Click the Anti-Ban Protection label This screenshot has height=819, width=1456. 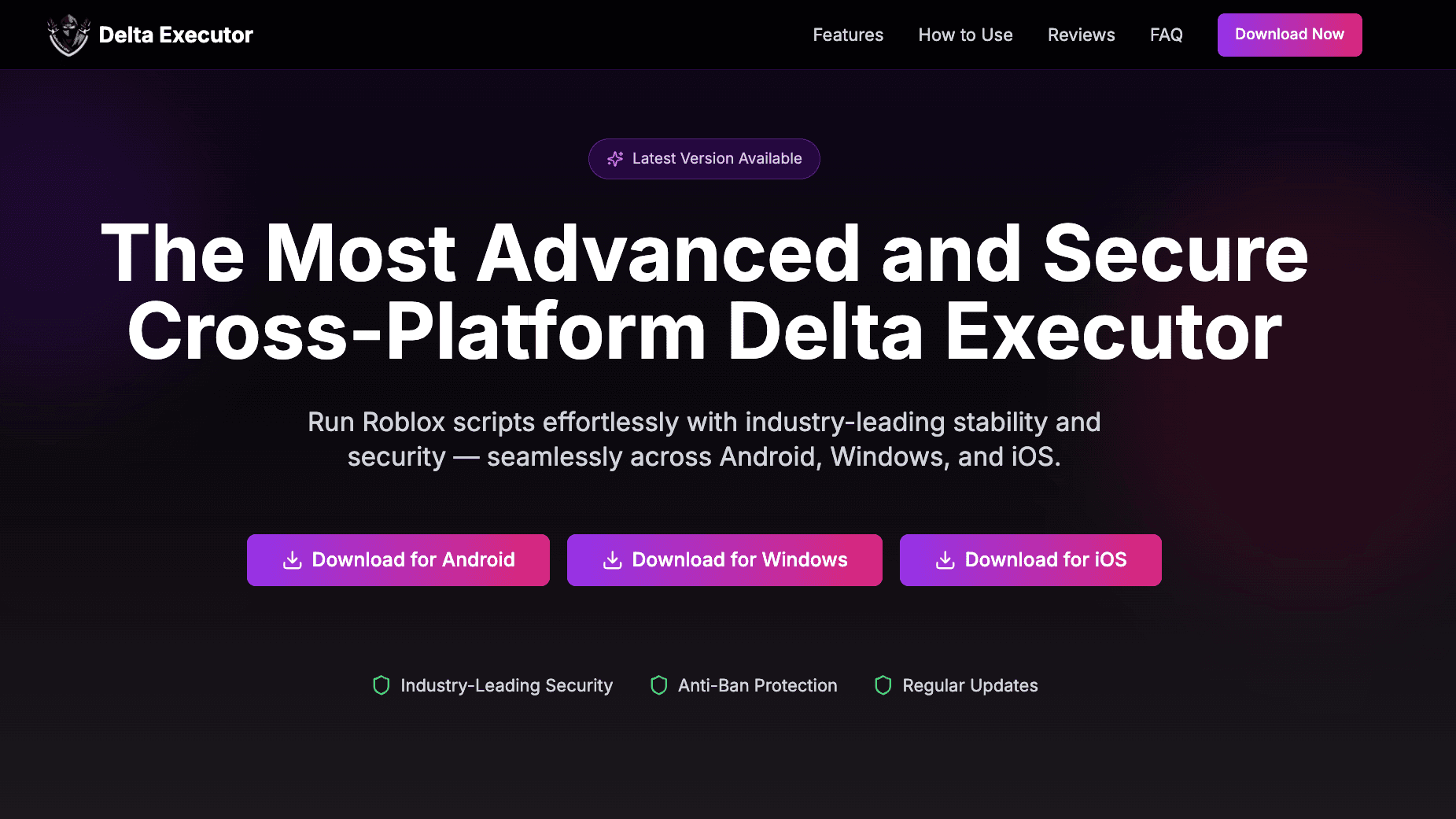pyautogui.click(x=757, y=685)
